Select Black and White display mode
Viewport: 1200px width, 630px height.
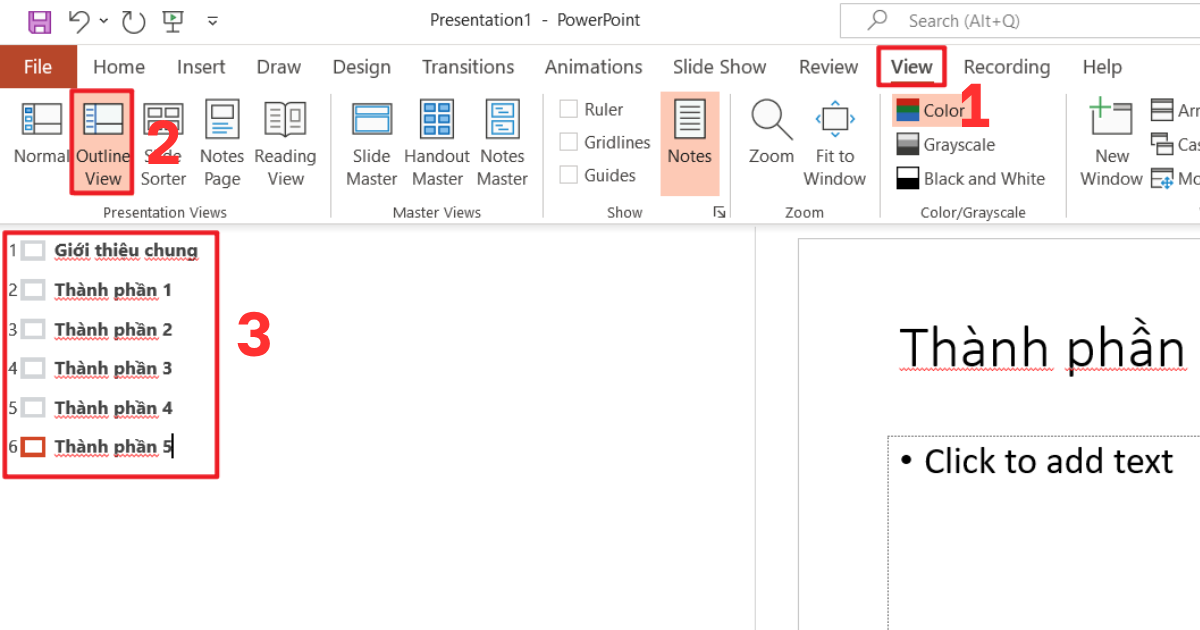coord(971,179)
